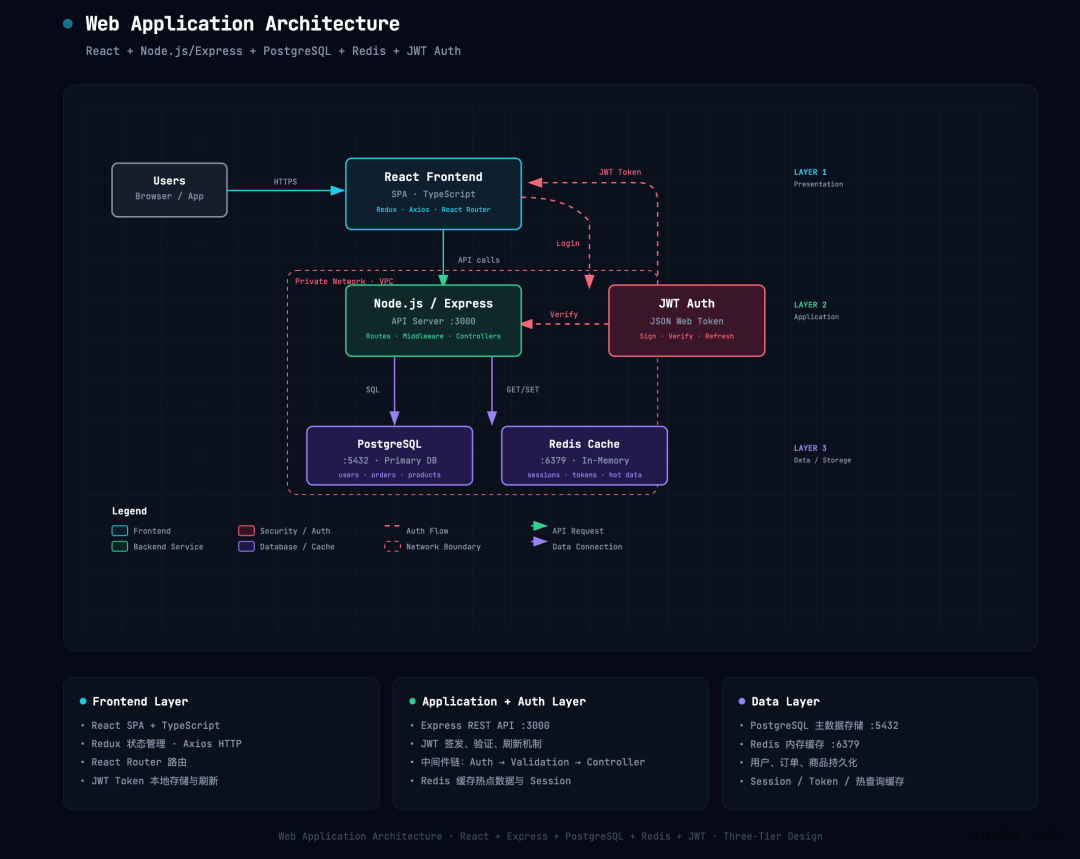1080x859 pixels.
Task: Click the purple Data Connection arrow icon
Action: (x=539, y=542)
